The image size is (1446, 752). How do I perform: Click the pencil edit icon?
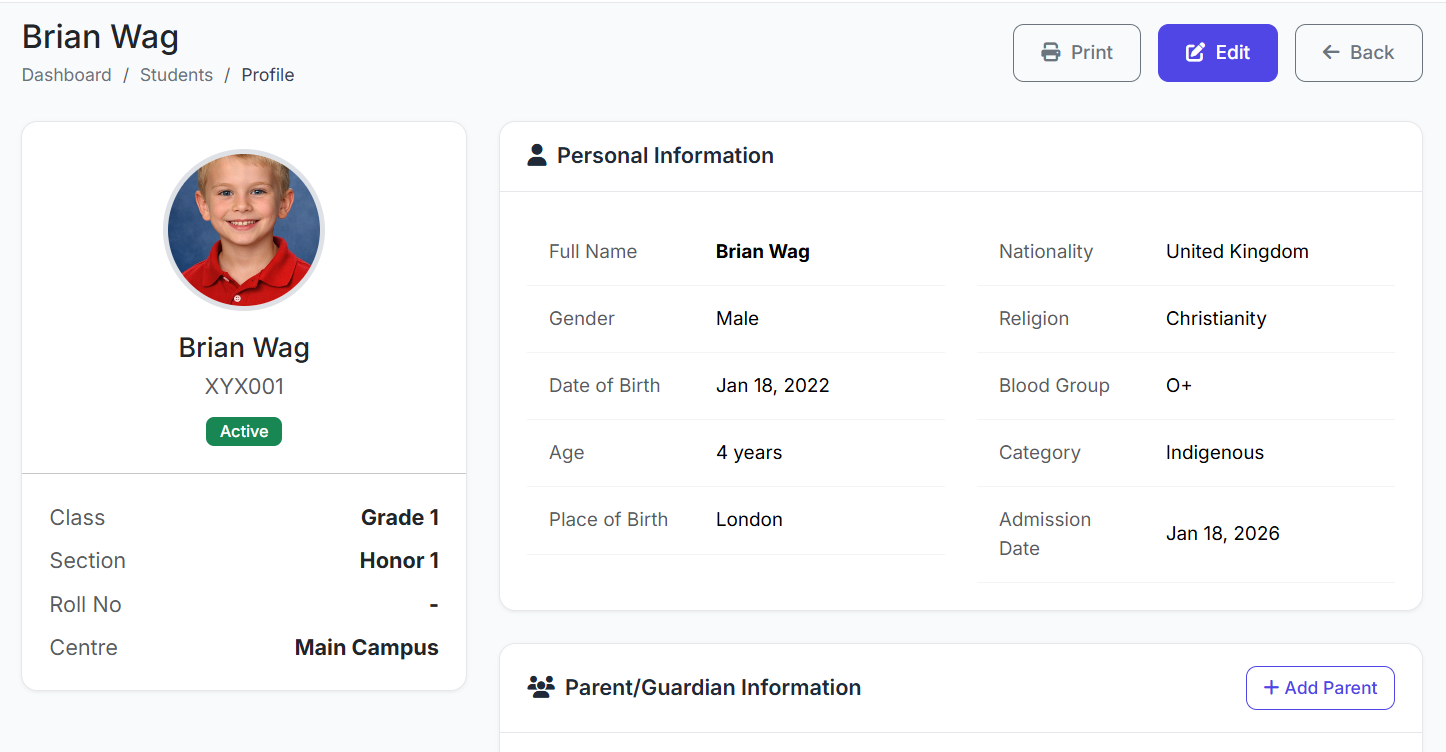(x=1195, y=53)
